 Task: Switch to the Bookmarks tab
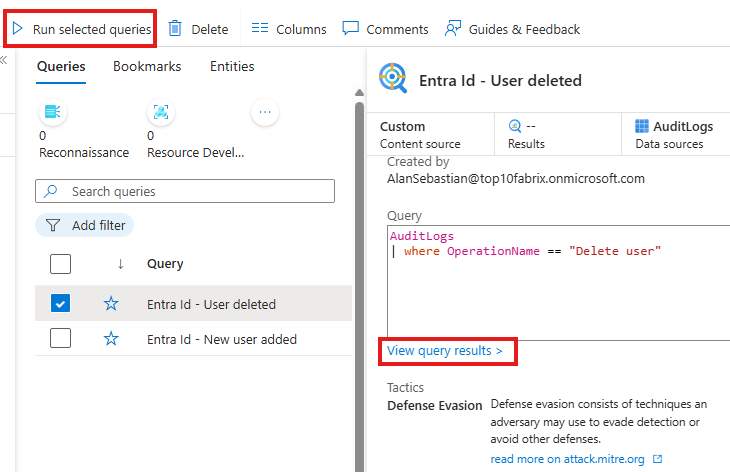coord(147,67)
